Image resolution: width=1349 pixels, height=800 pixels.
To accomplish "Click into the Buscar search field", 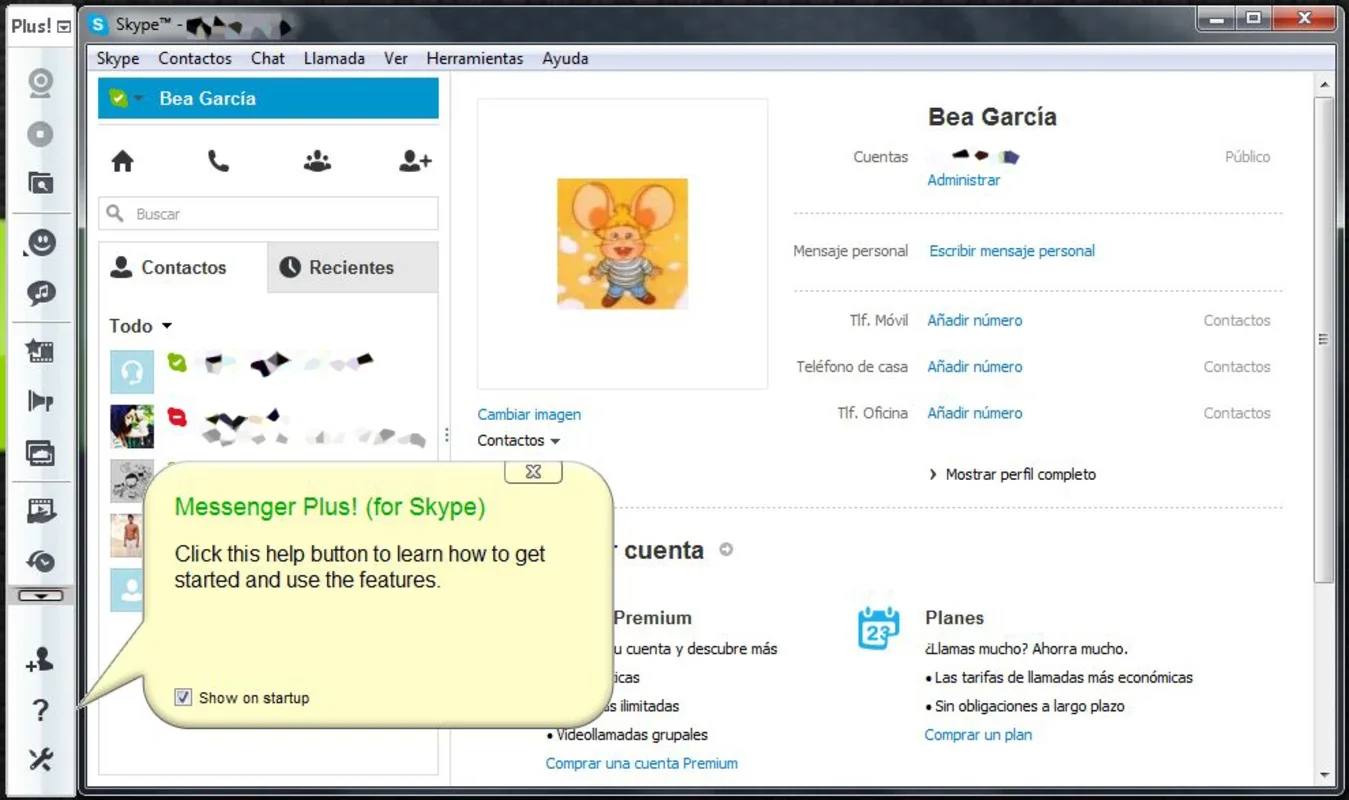I will pyautogui.click(x=268, y=214).
